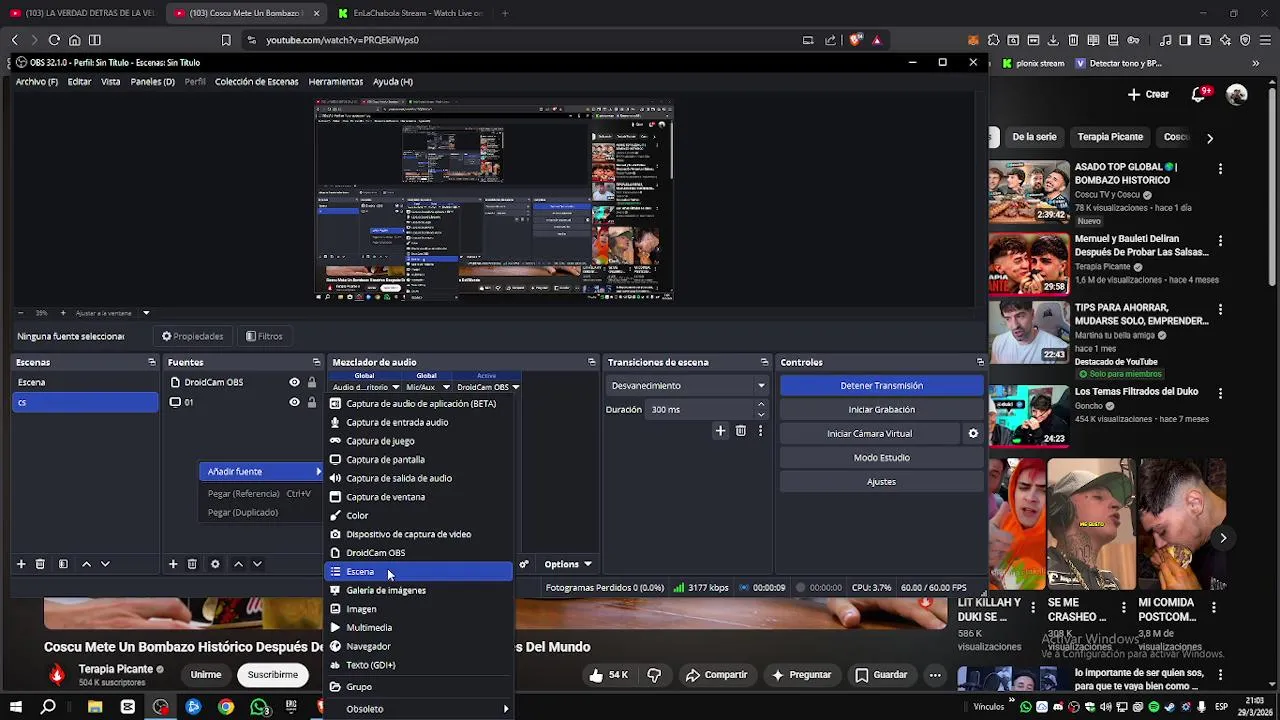This screenshot has height=720, width=1280.
Task: Click Detener Transmisión button
Action: tap(881, 385)
